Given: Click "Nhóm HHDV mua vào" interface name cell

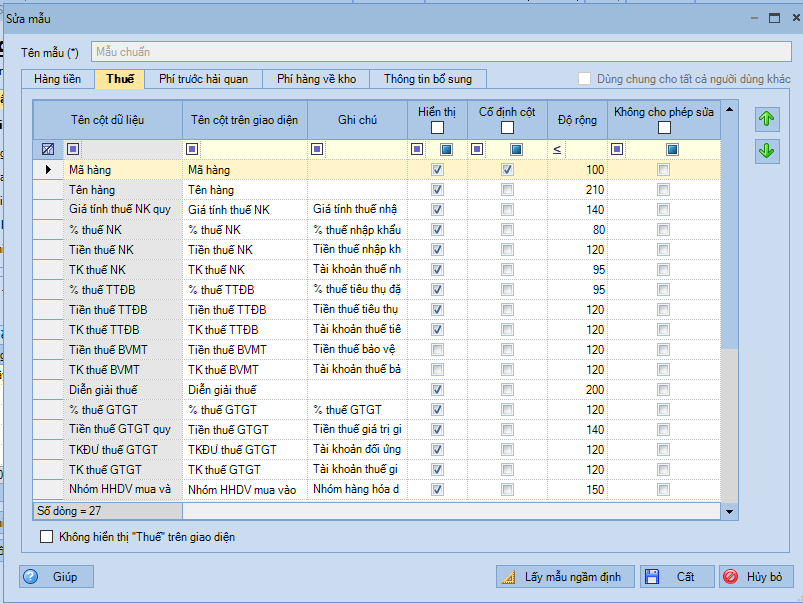Looking at the screenshot, I should (x=245, y=490).
